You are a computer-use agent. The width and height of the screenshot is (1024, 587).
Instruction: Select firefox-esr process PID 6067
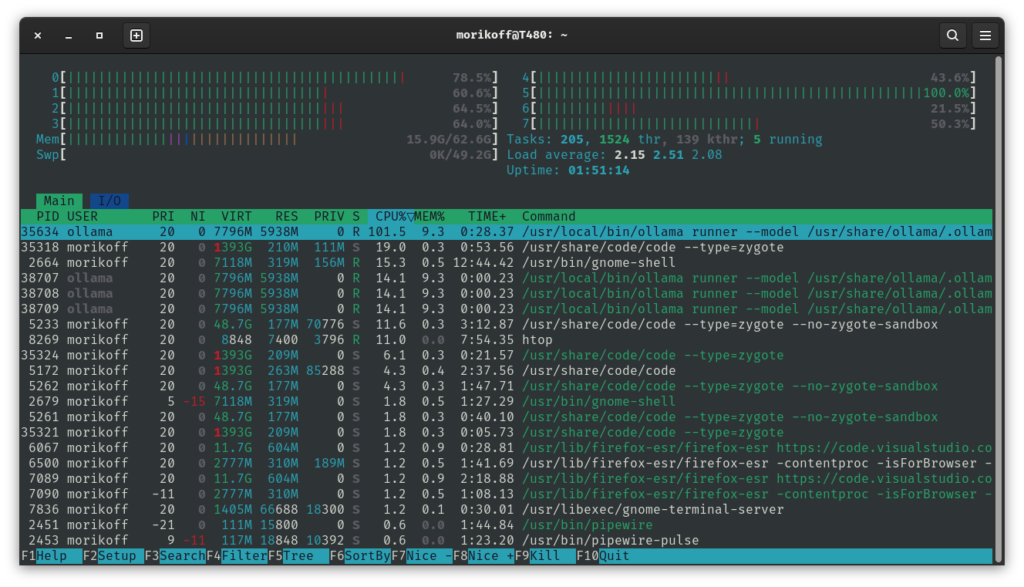506,447
